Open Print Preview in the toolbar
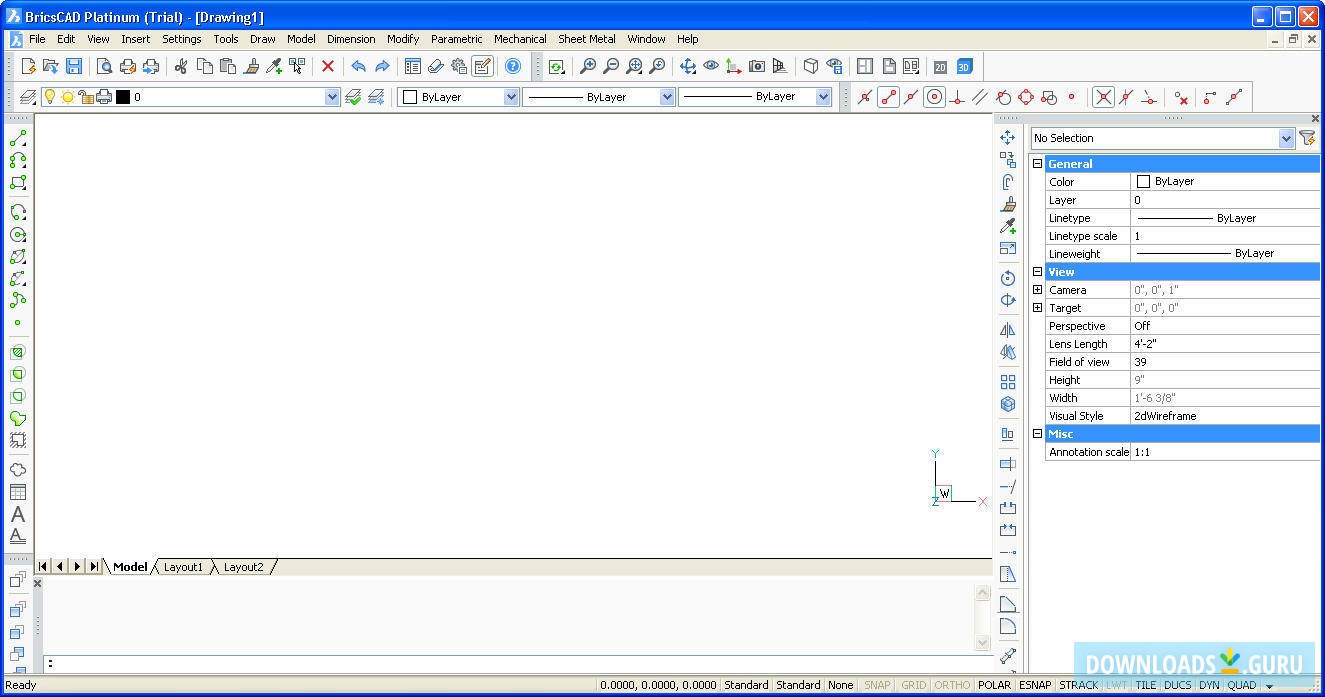The height and width of the screenshot is (697, 1325). [104, 66]
